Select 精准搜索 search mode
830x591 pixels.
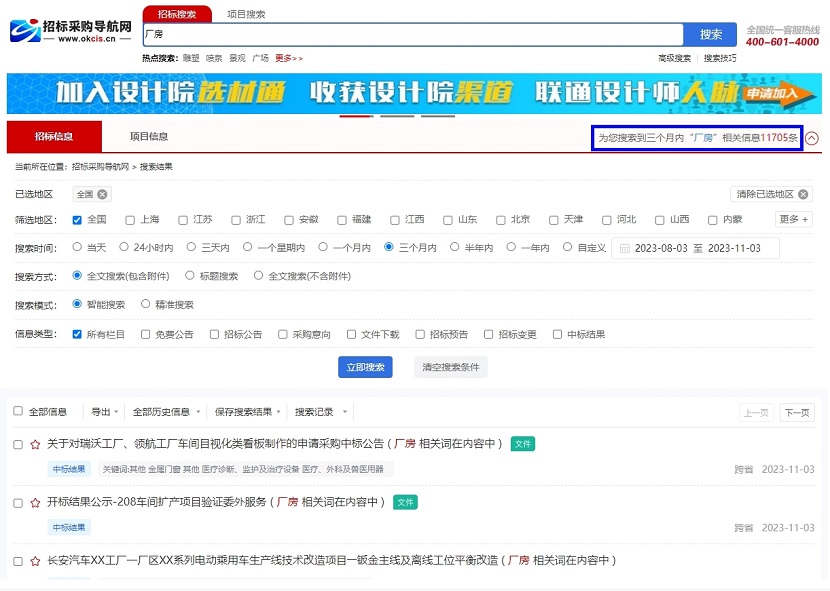click(x=146, y=304)
